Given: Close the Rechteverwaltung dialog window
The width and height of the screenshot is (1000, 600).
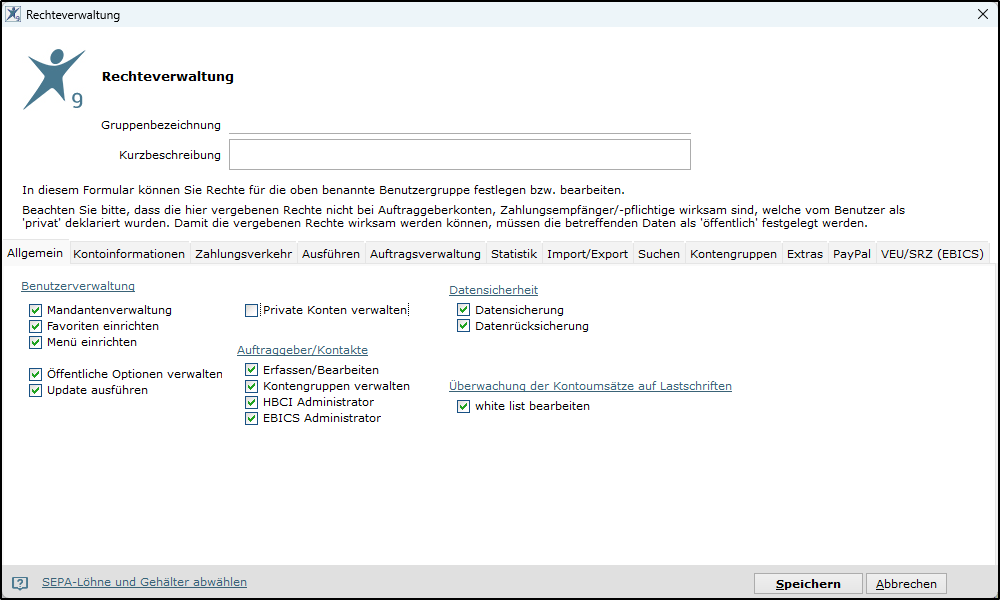Looking at the screenshot, I should (983, 14).
